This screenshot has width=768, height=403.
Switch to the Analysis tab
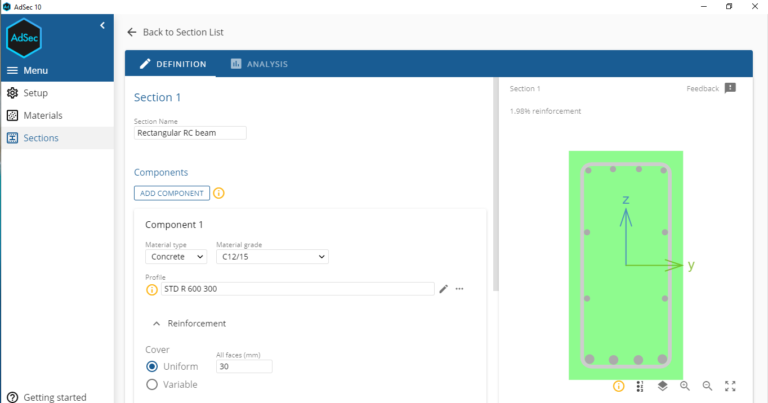[x=258, y=64]
